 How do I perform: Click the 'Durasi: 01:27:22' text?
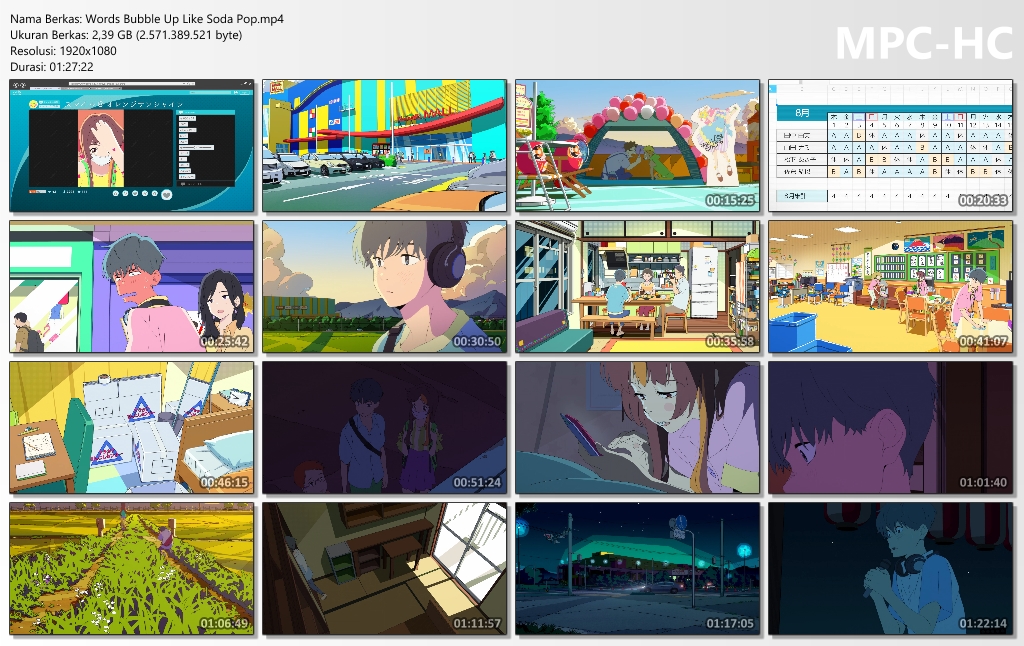(x=52, y=67)
